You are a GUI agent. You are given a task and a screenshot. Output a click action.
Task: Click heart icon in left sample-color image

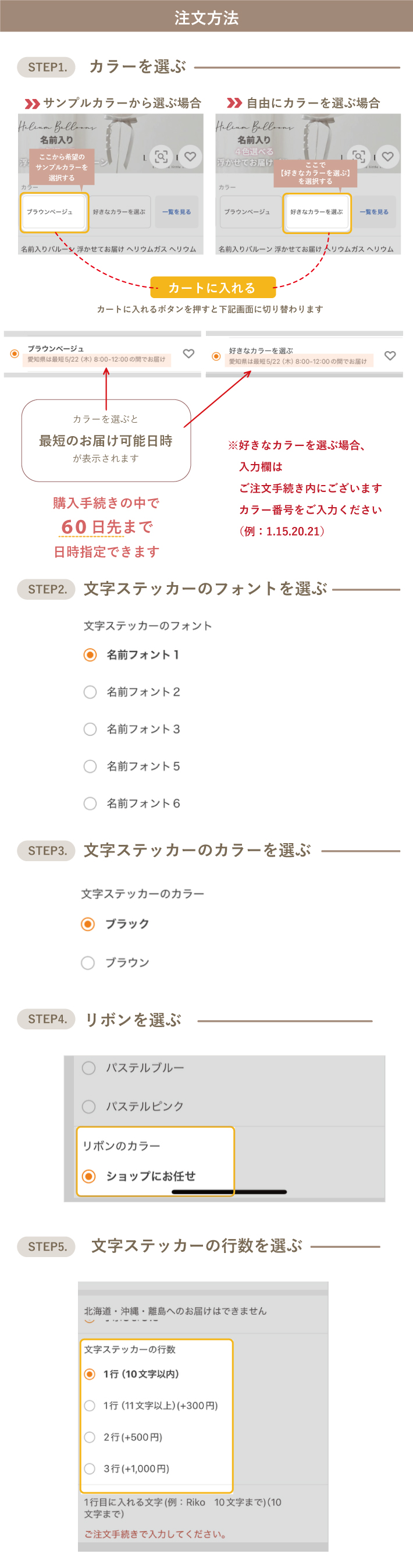point(190,157)
